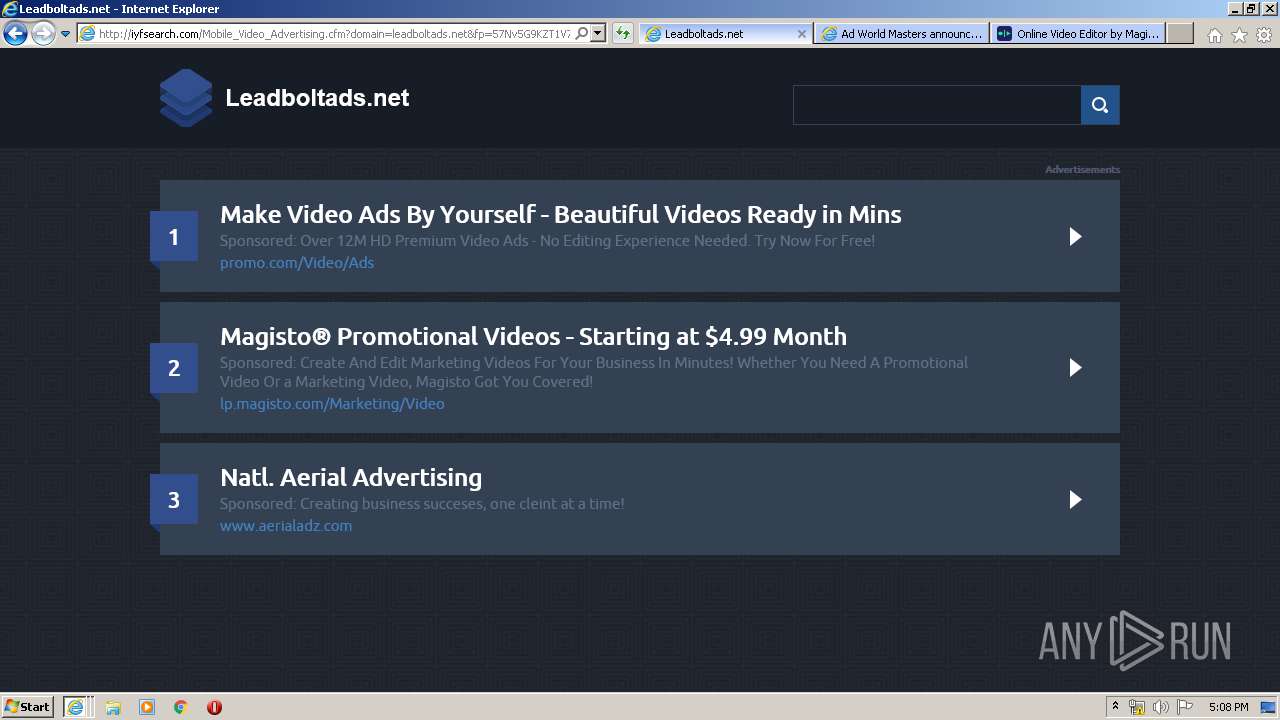Click the red Opera-style taskbar icon
The image size is (1280, 720).
(214, 707)
